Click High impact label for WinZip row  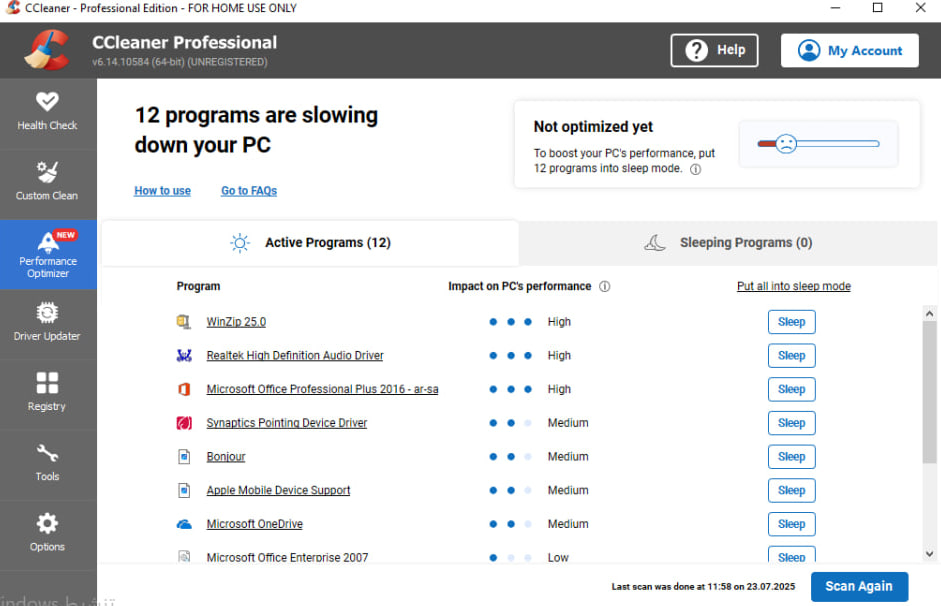click(x=559, y=322)
